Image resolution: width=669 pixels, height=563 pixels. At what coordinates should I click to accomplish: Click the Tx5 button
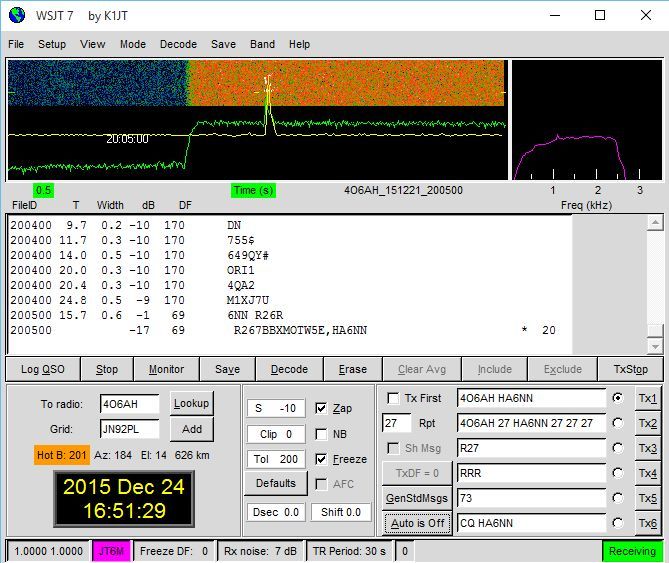click(648, 498)
